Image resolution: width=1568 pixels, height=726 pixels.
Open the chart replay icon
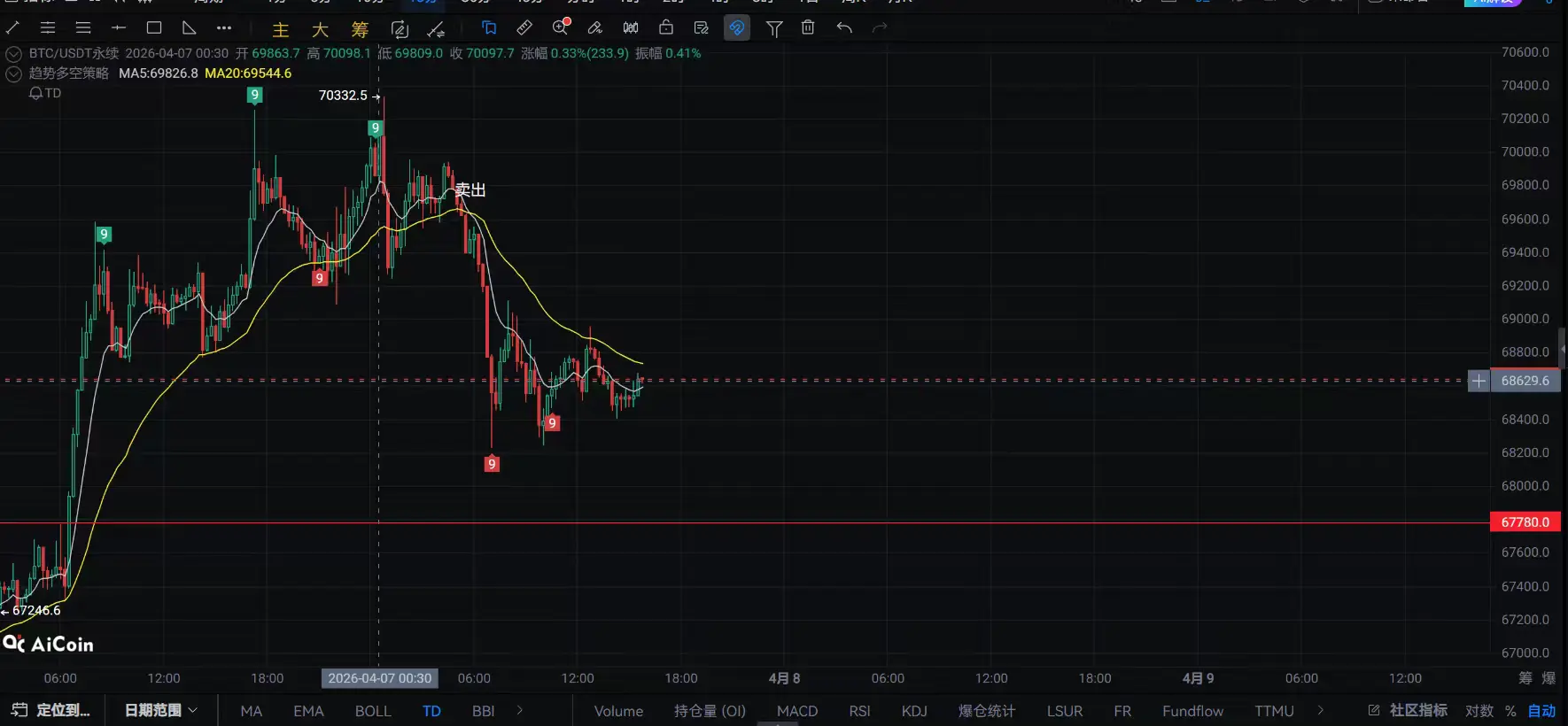tap(400, 29)
